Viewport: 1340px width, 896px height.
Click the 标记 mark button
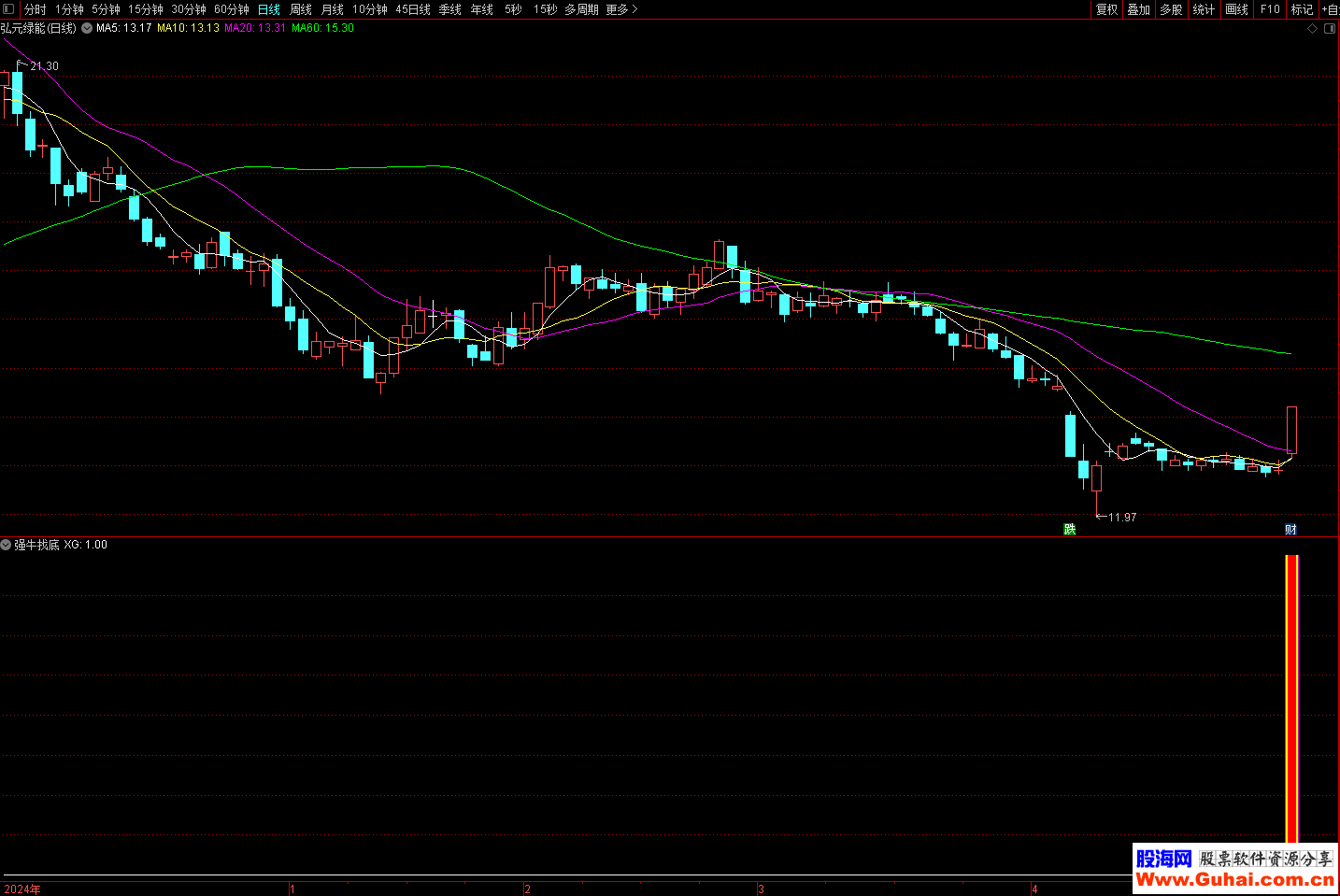pyautogui.click(x=1303, y=9)
